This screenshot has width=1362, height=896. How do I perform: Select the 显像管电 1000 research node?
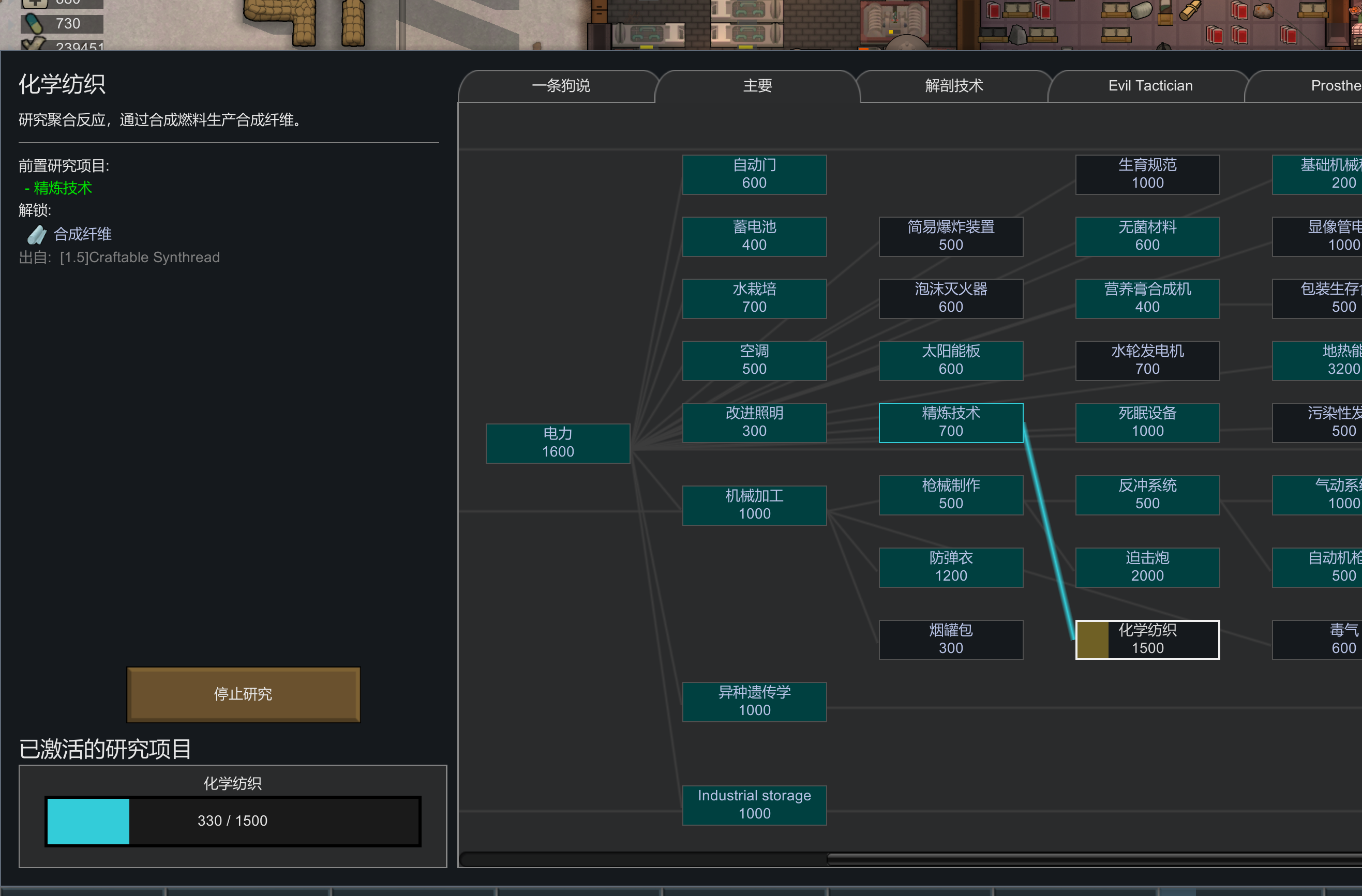coord(1318,236)
